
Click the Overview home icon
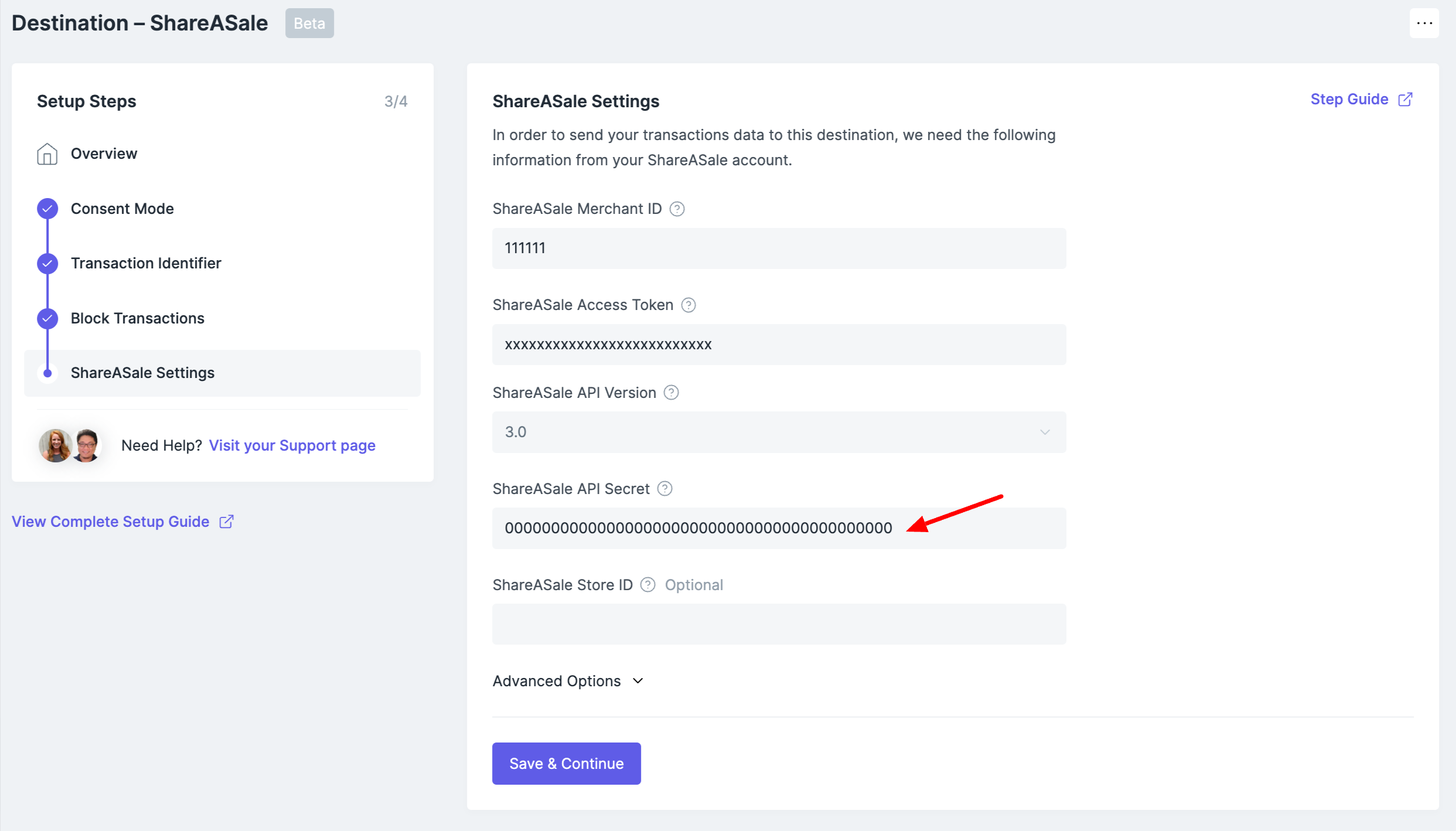[x=47, y=154]
